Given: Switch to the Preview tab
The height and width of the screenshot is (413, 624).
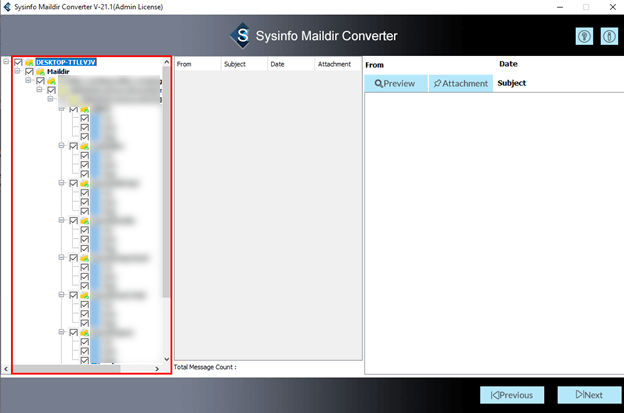Looking at the screenshot, I should (x=396, y=84).
